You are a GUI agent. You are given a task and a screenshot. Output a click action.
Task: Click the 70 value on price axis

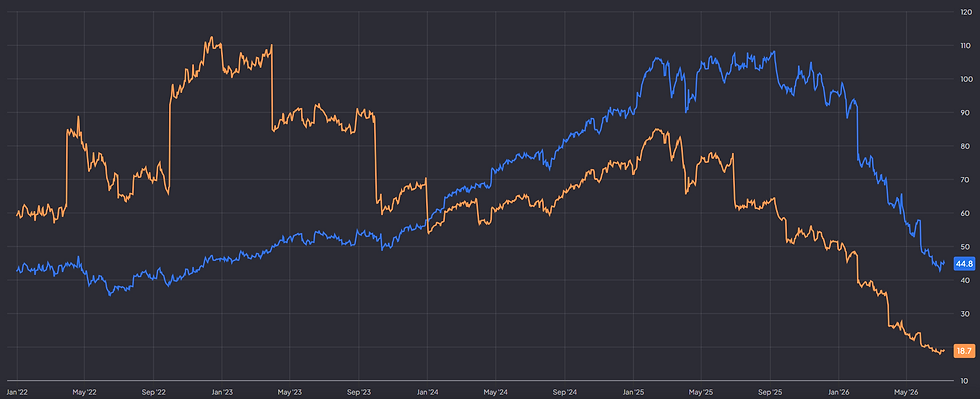[966, 179]
